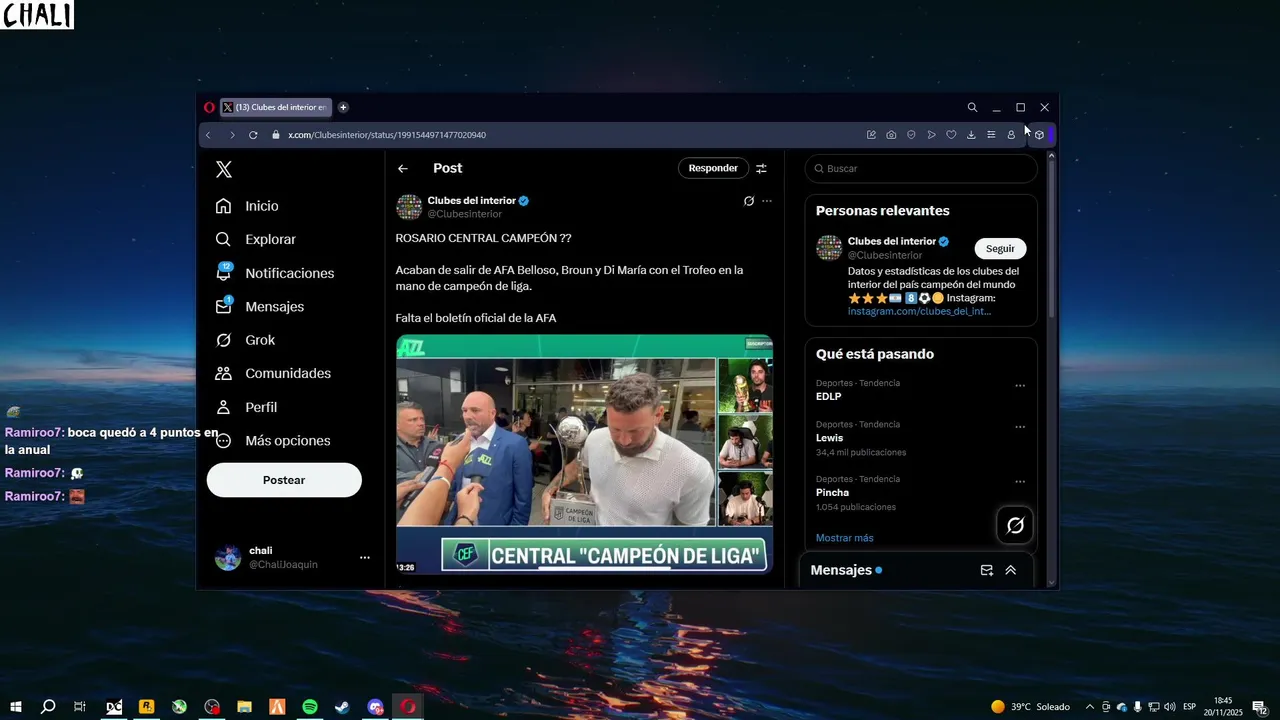Open the address bar edit/share icon

pos(871,135)
